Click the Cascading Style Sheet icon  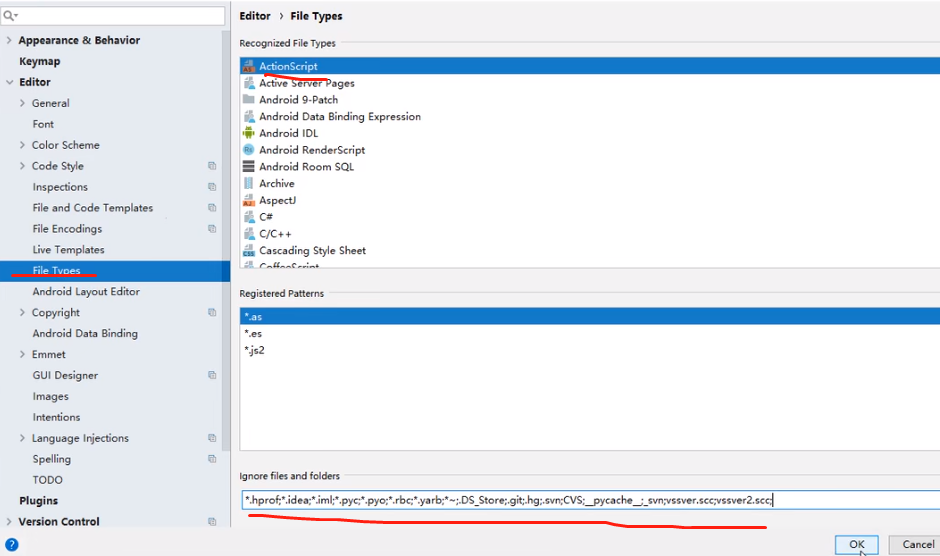(x=249, y=251)
